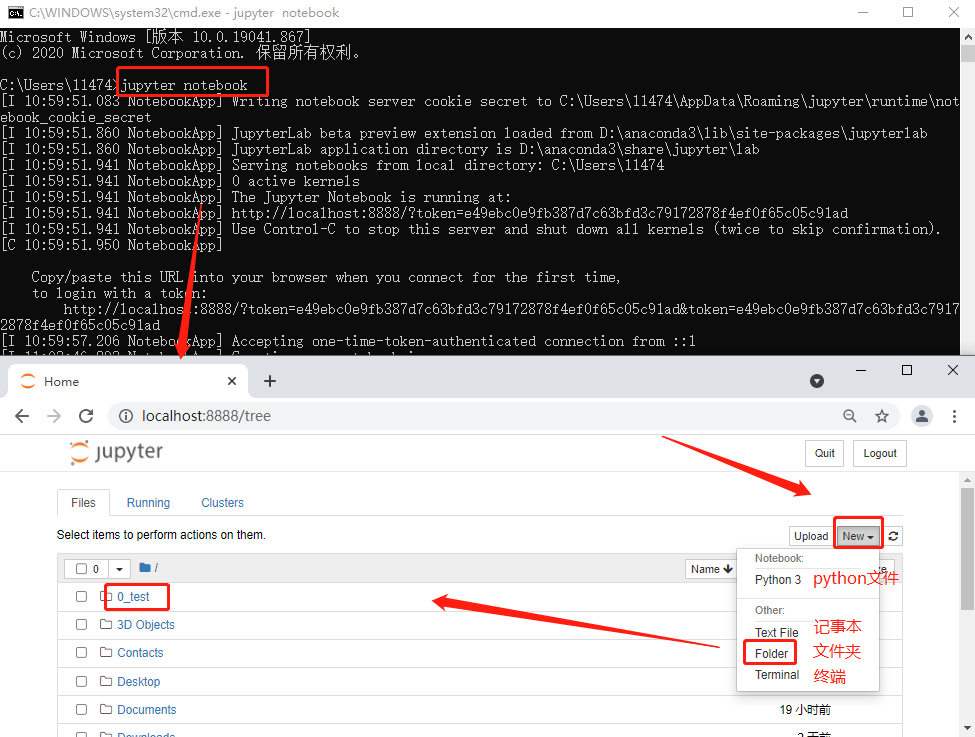Check the box beside 3D Objects
Image resolution: width=975 pixels, height=737 pixels.
(81, 624)
